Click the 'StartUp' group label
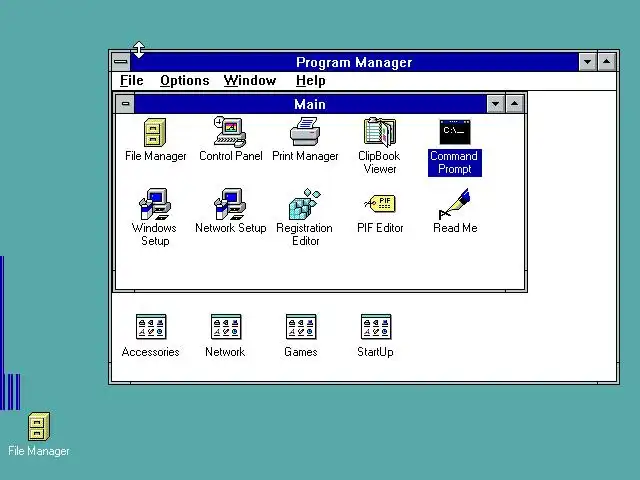This screenshot has height=480, width=640. (x=376, y=352)
